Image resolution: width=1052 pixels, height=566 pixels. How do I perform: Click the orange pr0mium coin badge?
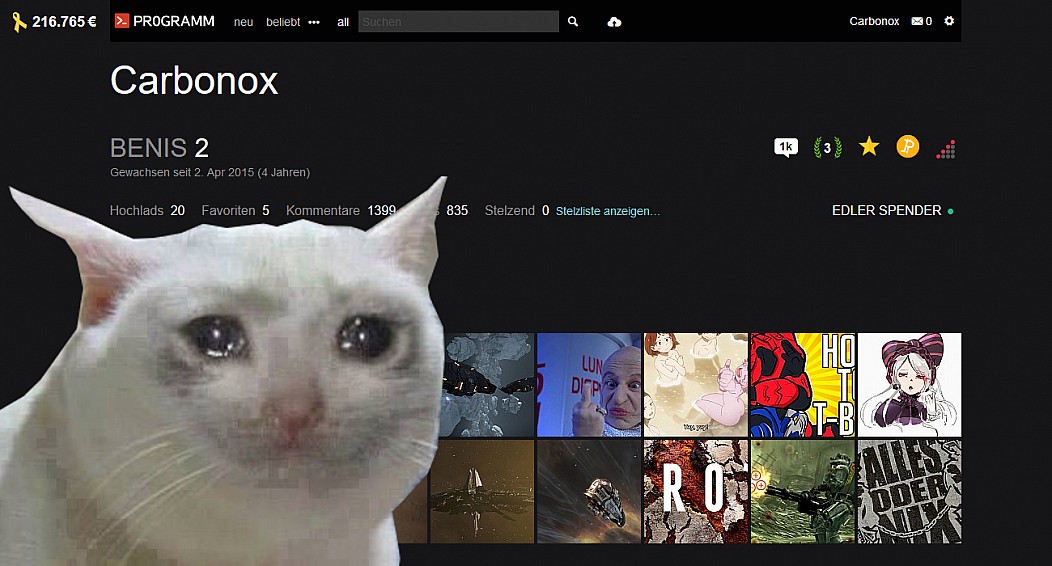[908, 146]
